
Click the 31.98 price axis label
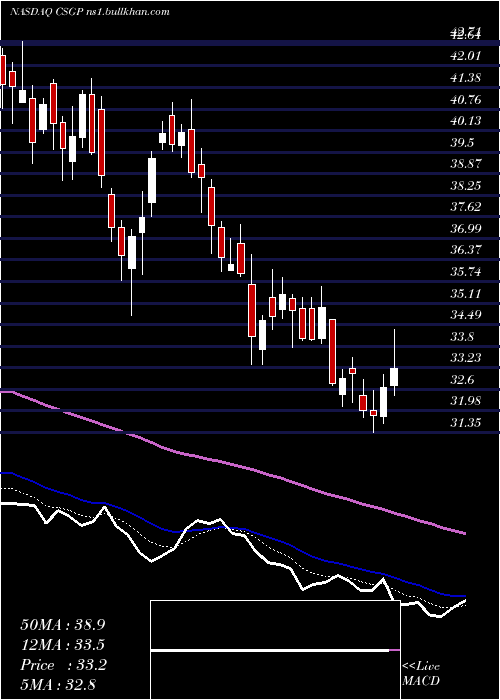click(x=466, y=401)
